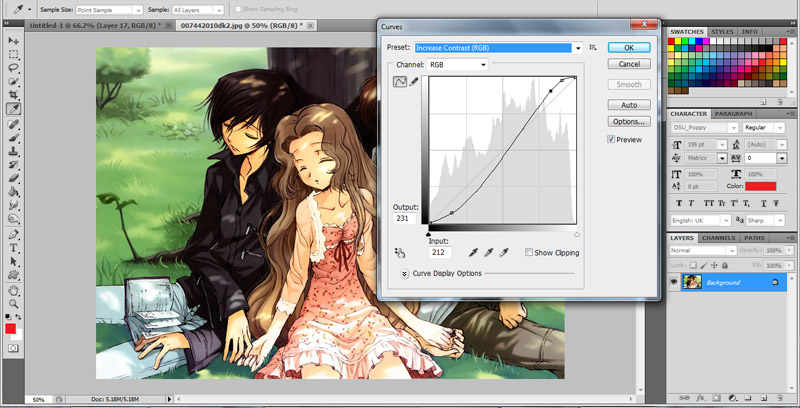The image size is (800, 408).
Task: Click the Delete layer trash icon
Action: pos(780,398)
